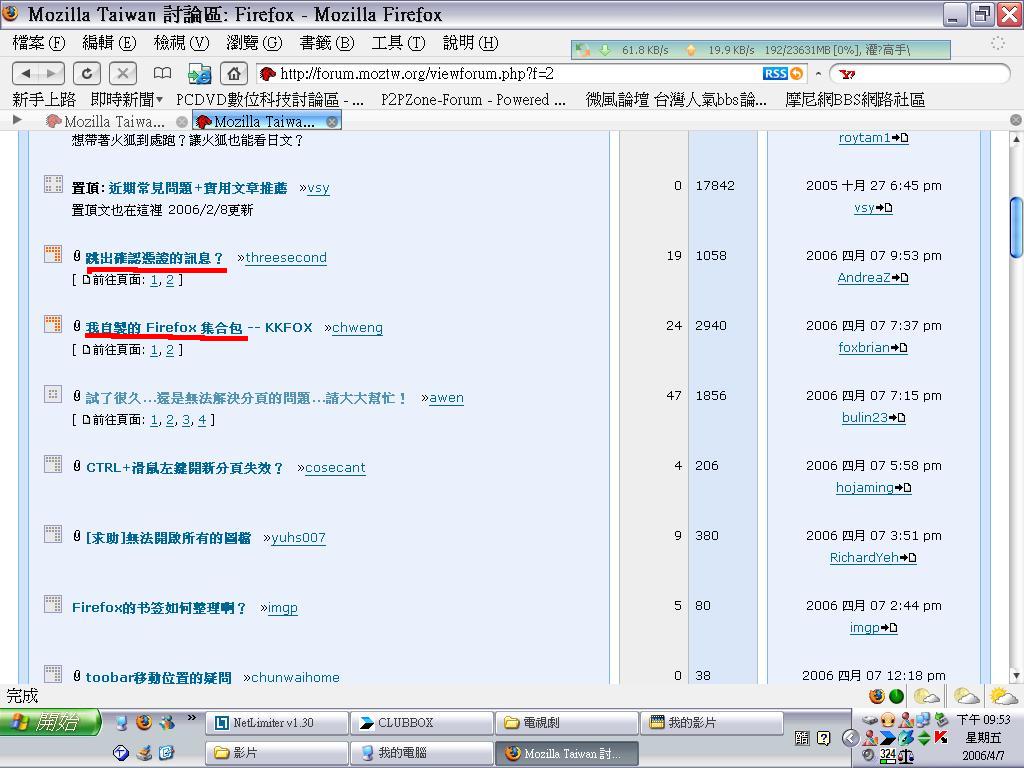The height and width of the screenshot is (768, 1024).
Task: Click the reload page toolbar button
Action: coord(87,73)
